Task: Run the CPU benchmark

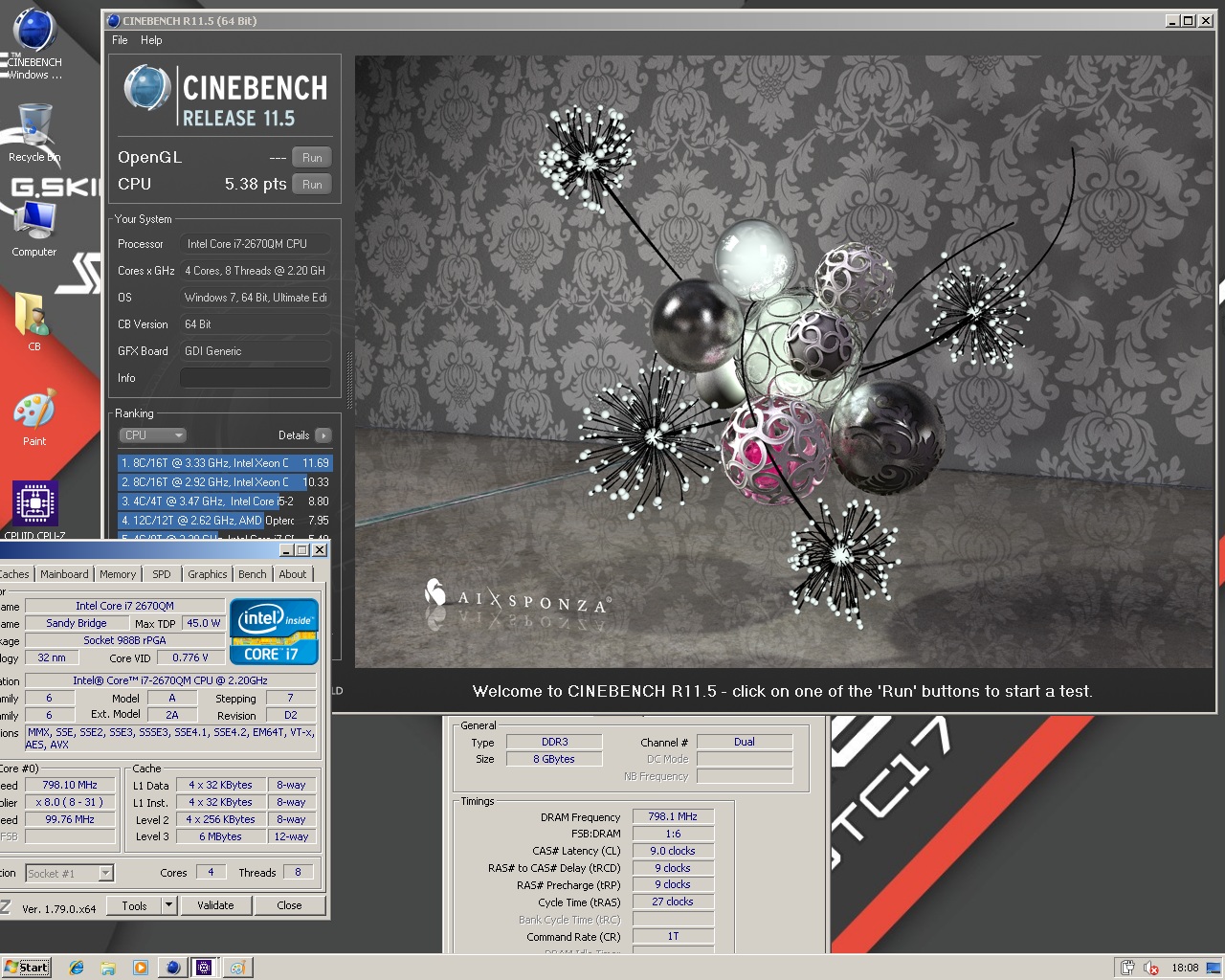Action: click(312, 185)
